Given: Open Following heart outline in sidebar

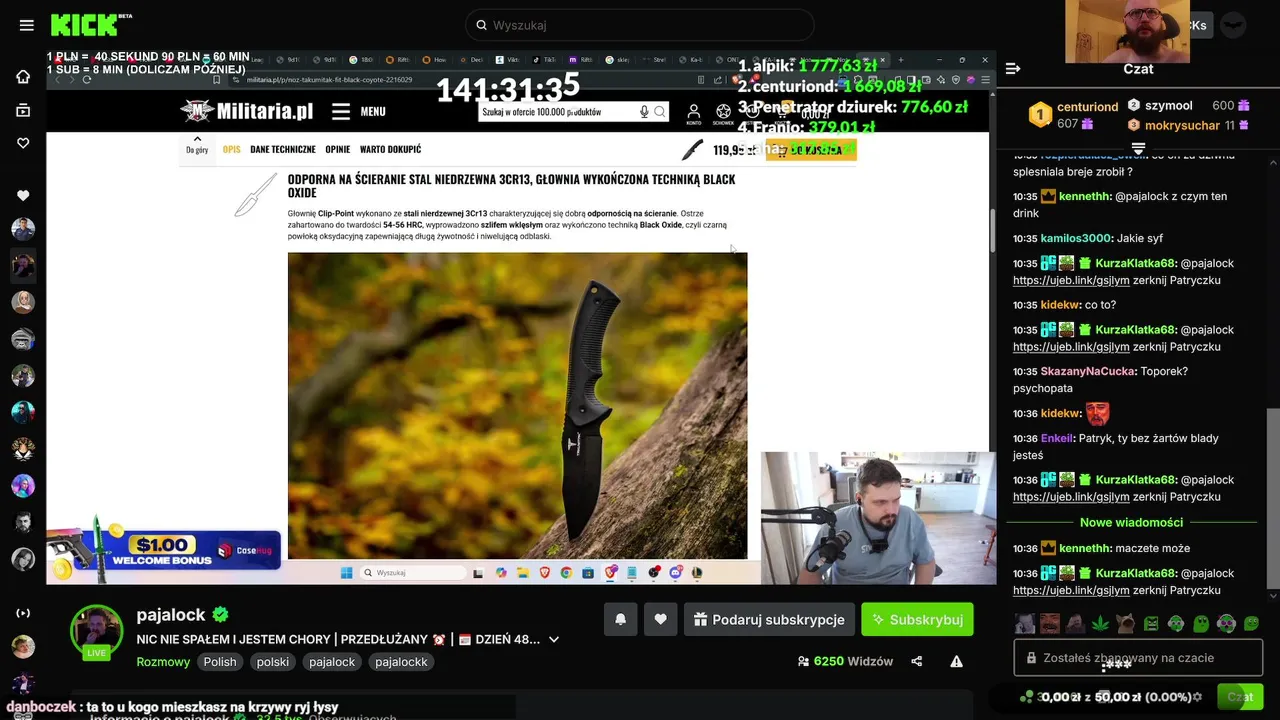Looking at the screenshot, I should [x=23, y=143].
